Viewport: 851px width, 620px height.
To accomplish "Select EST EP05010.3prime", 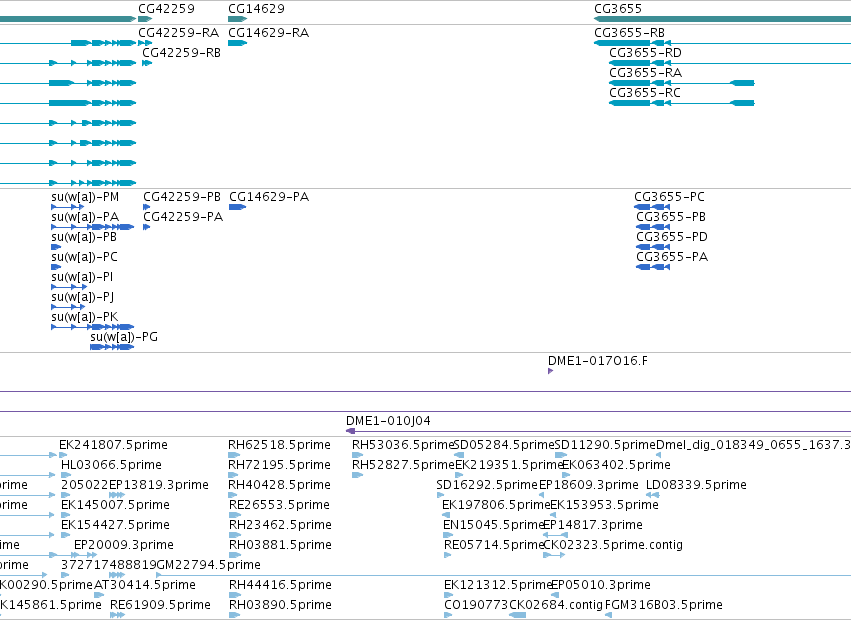I will coord(601,585).
